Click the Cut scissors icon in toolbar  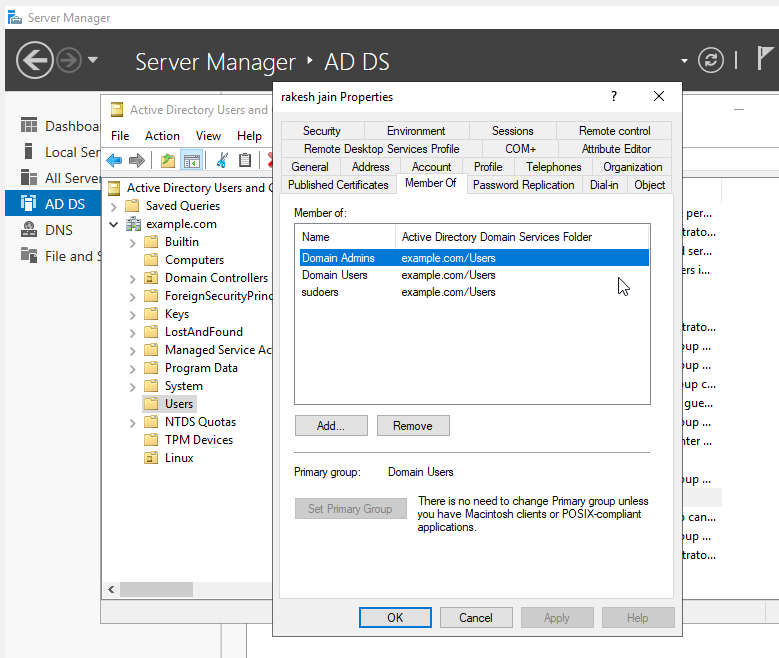[x=222, y=160]
